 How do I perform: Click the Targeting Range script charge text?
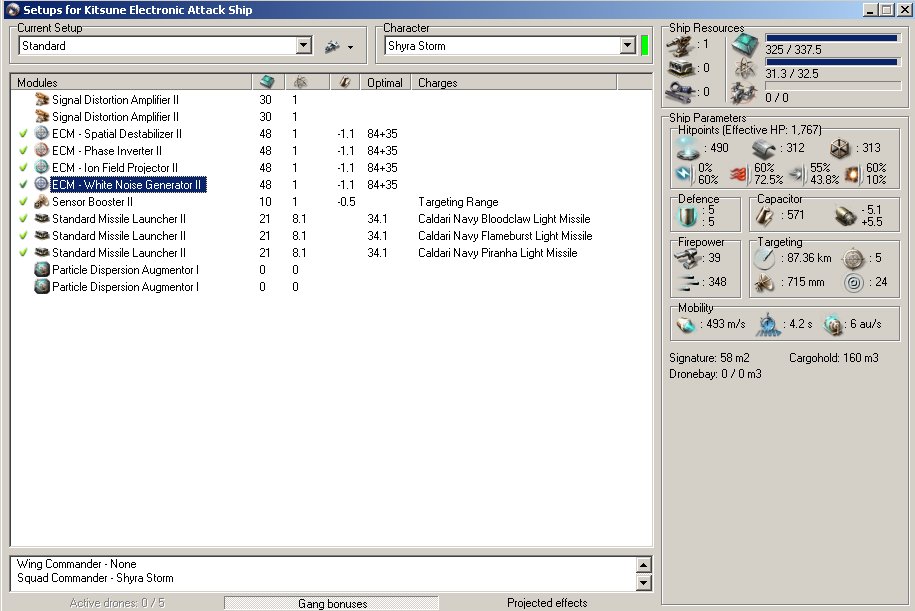458,202
